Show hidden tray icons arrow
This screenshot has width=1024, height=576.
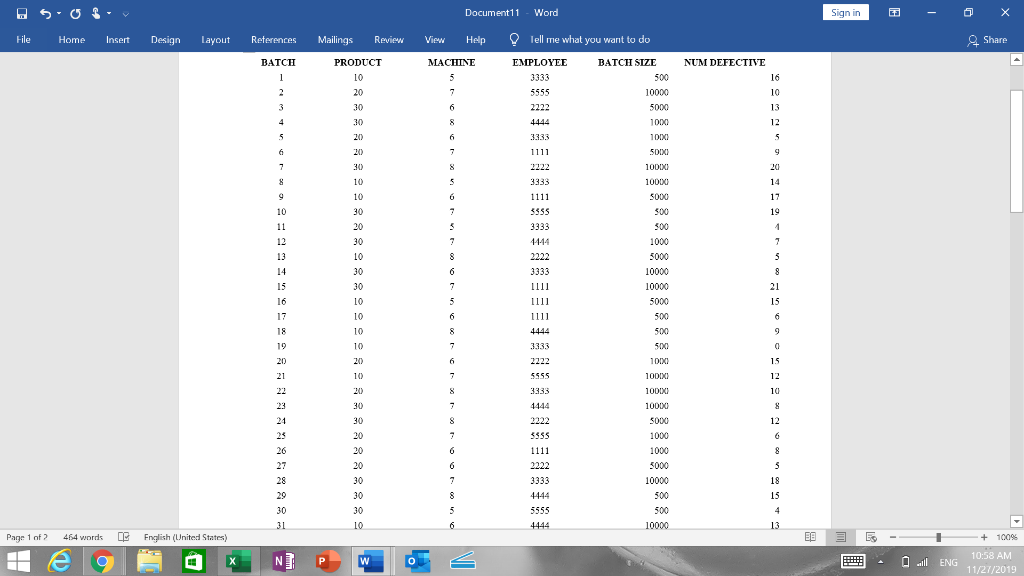point(880,562)
